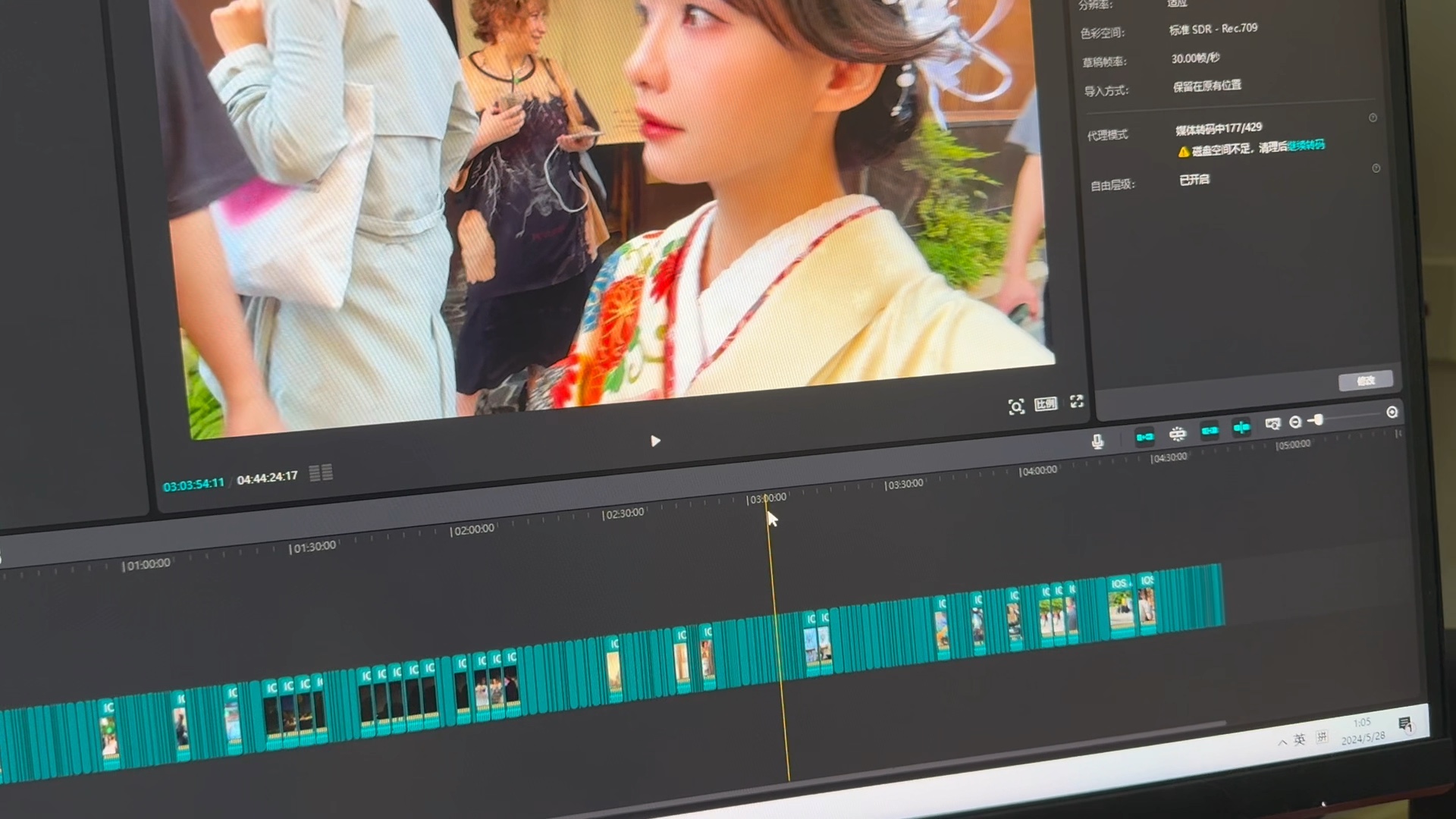
Task: Click help icon beside 代理模式
Action: pos(1373,118)
